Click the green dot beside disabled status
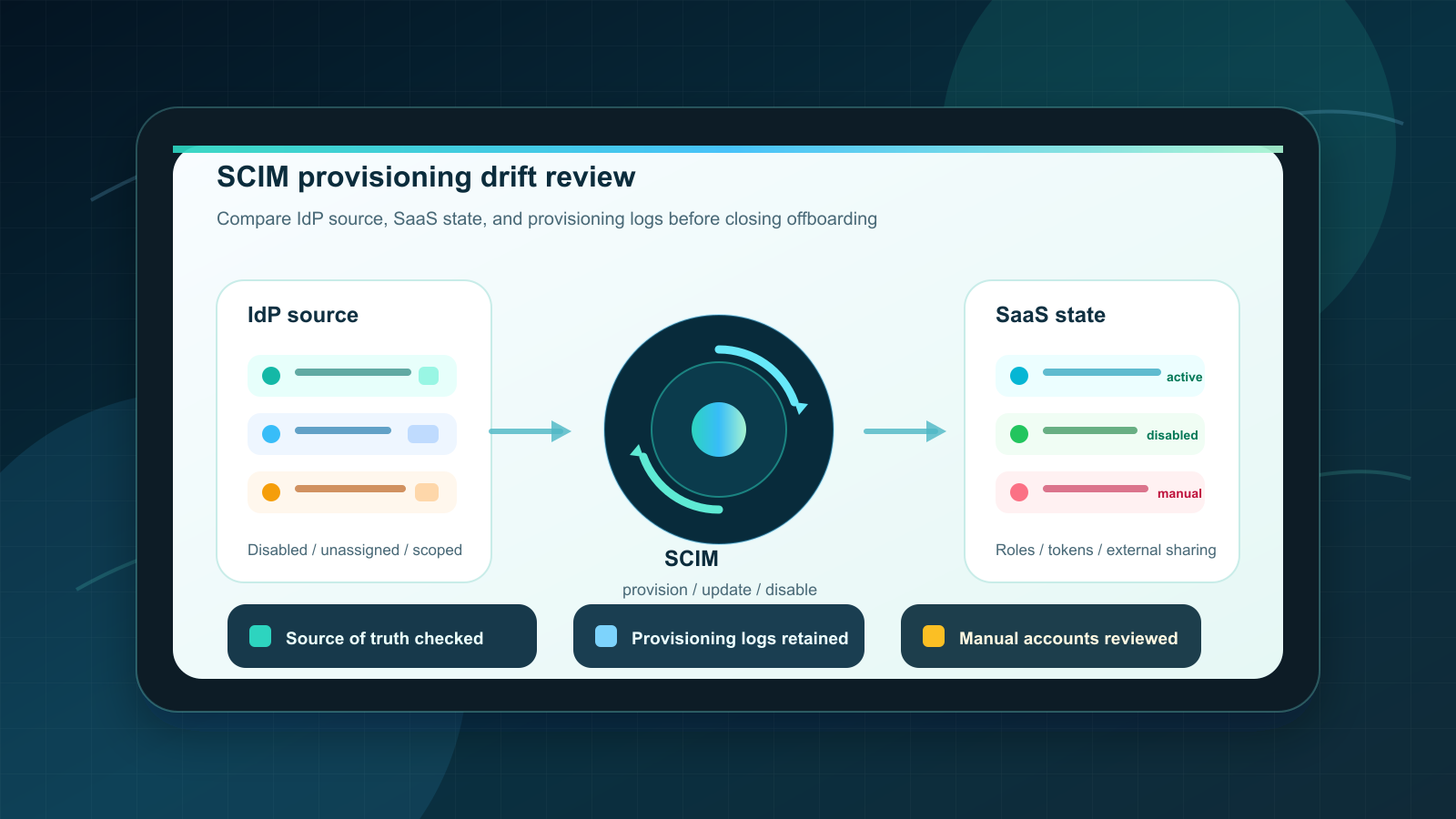Image resolution: width=1456 pixels, height=819 pixels. pos(1019,434)
